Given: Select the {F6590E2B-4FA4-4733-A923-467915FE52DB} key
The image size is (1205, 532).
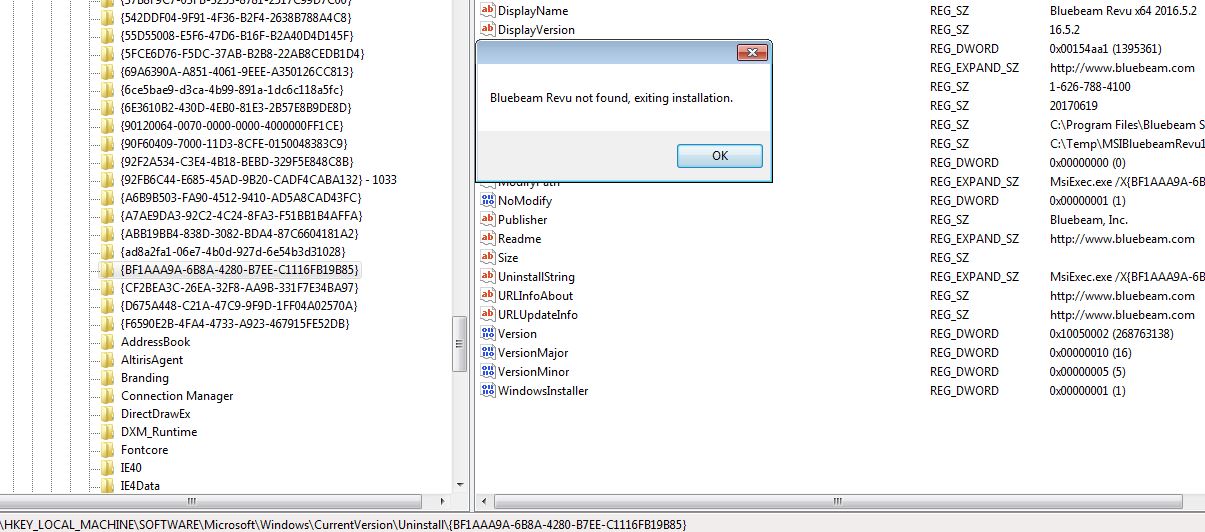Looking at the screenshot, I should click(x=235, y=323).
